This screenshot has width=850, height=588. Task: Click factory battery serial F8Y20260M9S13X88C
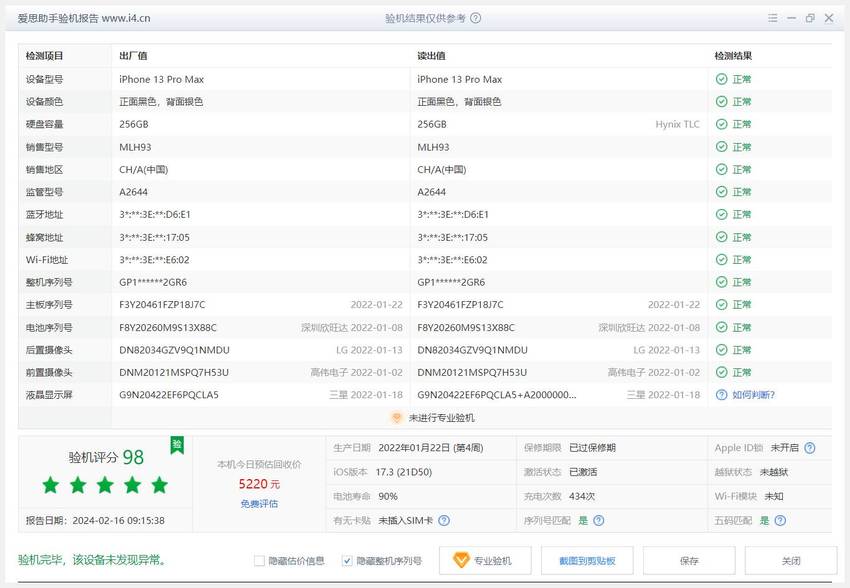click(168, 327)
